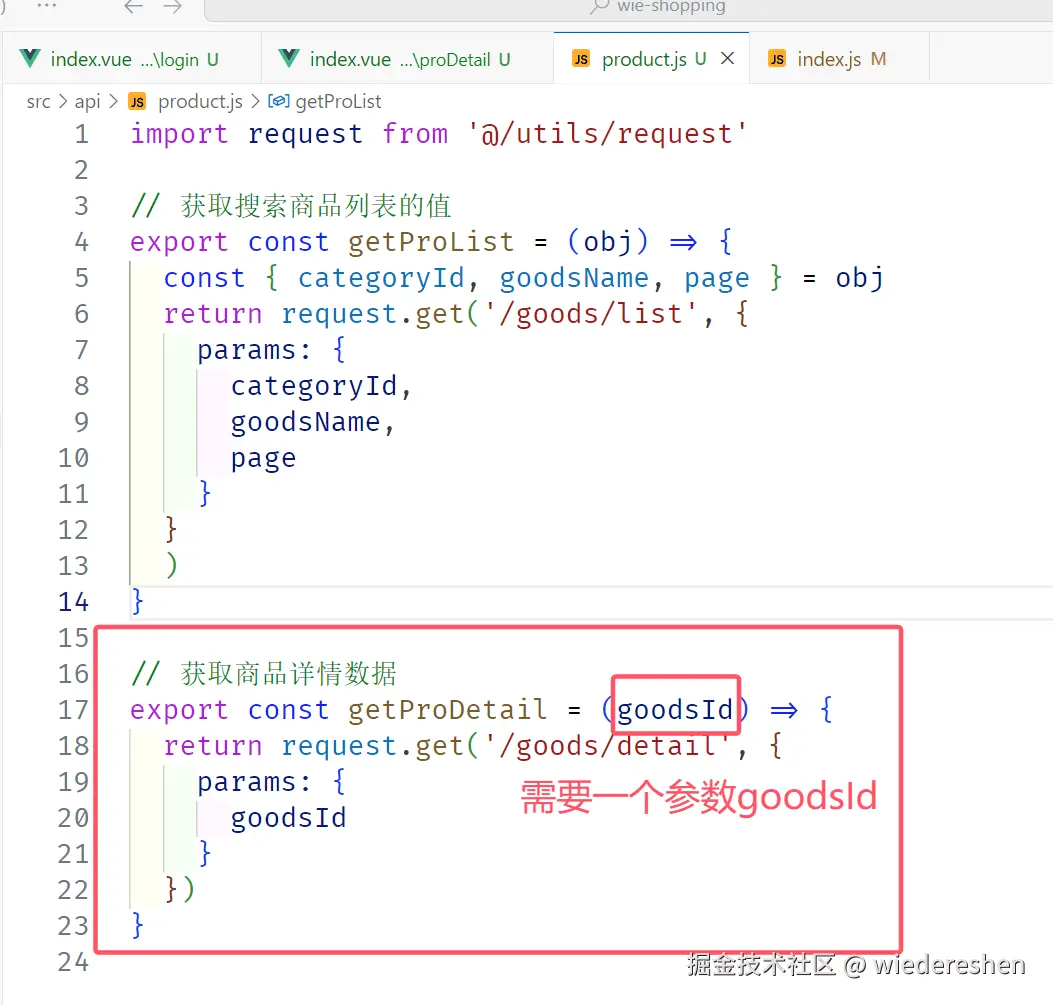Switch to the index.vue proDetail tab

tap(408, 59)
